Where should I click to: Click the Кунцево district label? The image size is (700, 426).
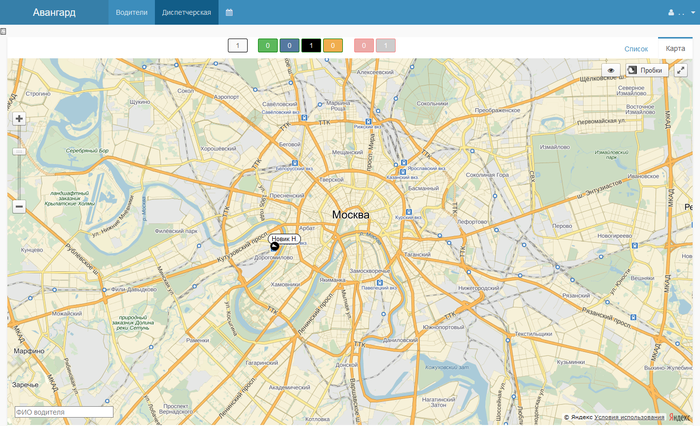point(32,250)
